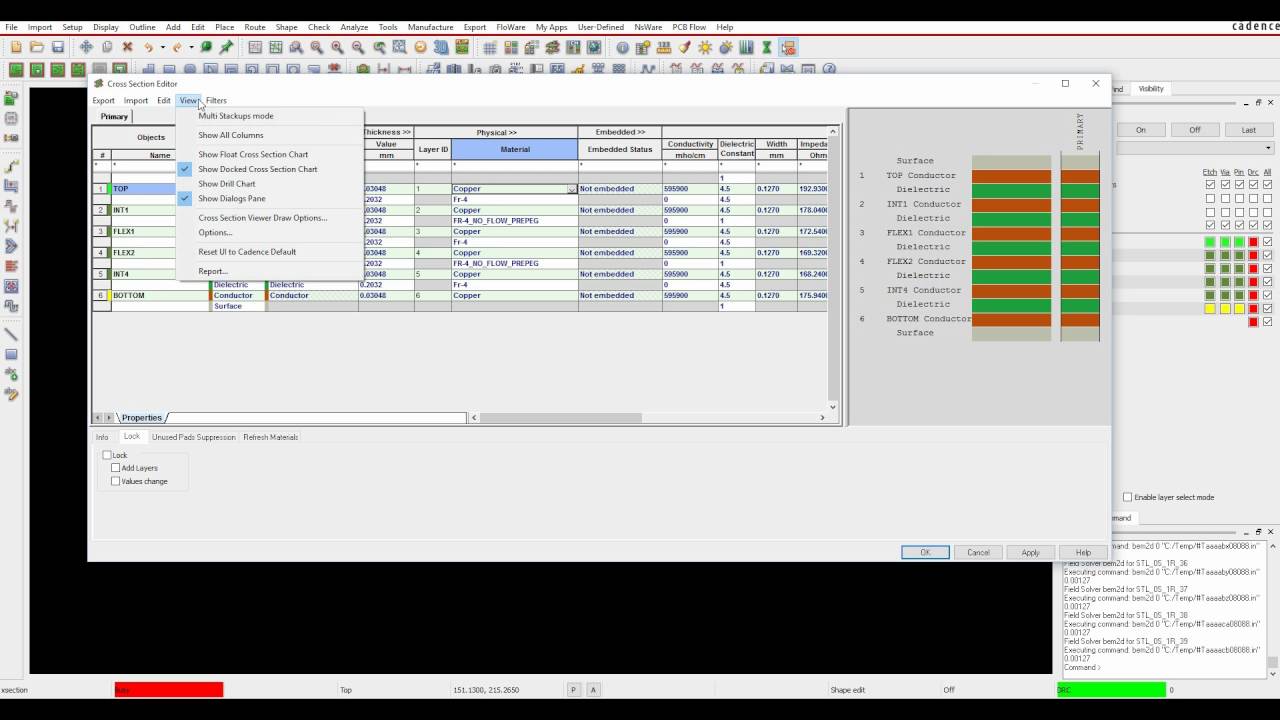Click the Last button in Visibility panel
The width and height of the screenshot is (1280, 720).
tap(1248, 130)
